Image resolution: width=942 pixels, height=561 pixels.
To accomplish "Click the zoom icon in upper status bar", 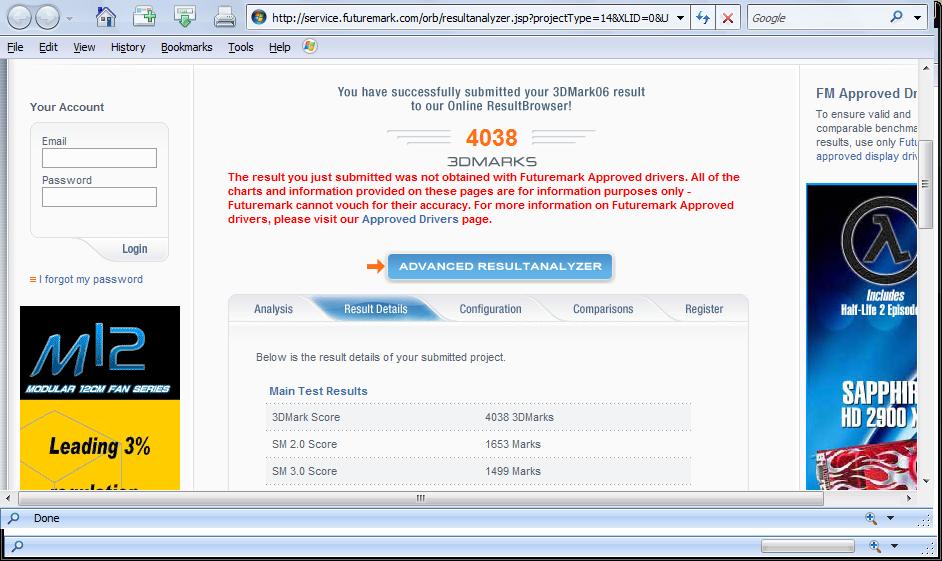I will pos(871,518).
